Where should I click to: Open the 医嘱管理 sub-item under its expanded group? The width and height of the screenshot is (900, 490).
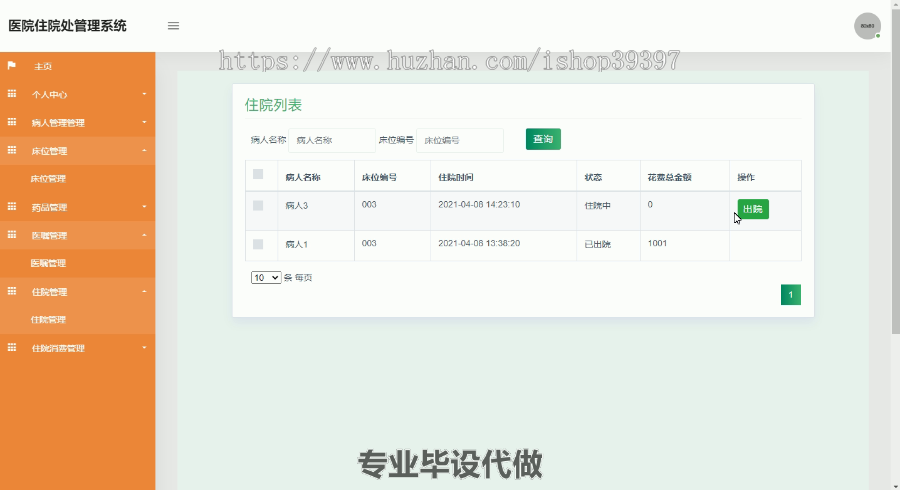click(x=48, y=263)
